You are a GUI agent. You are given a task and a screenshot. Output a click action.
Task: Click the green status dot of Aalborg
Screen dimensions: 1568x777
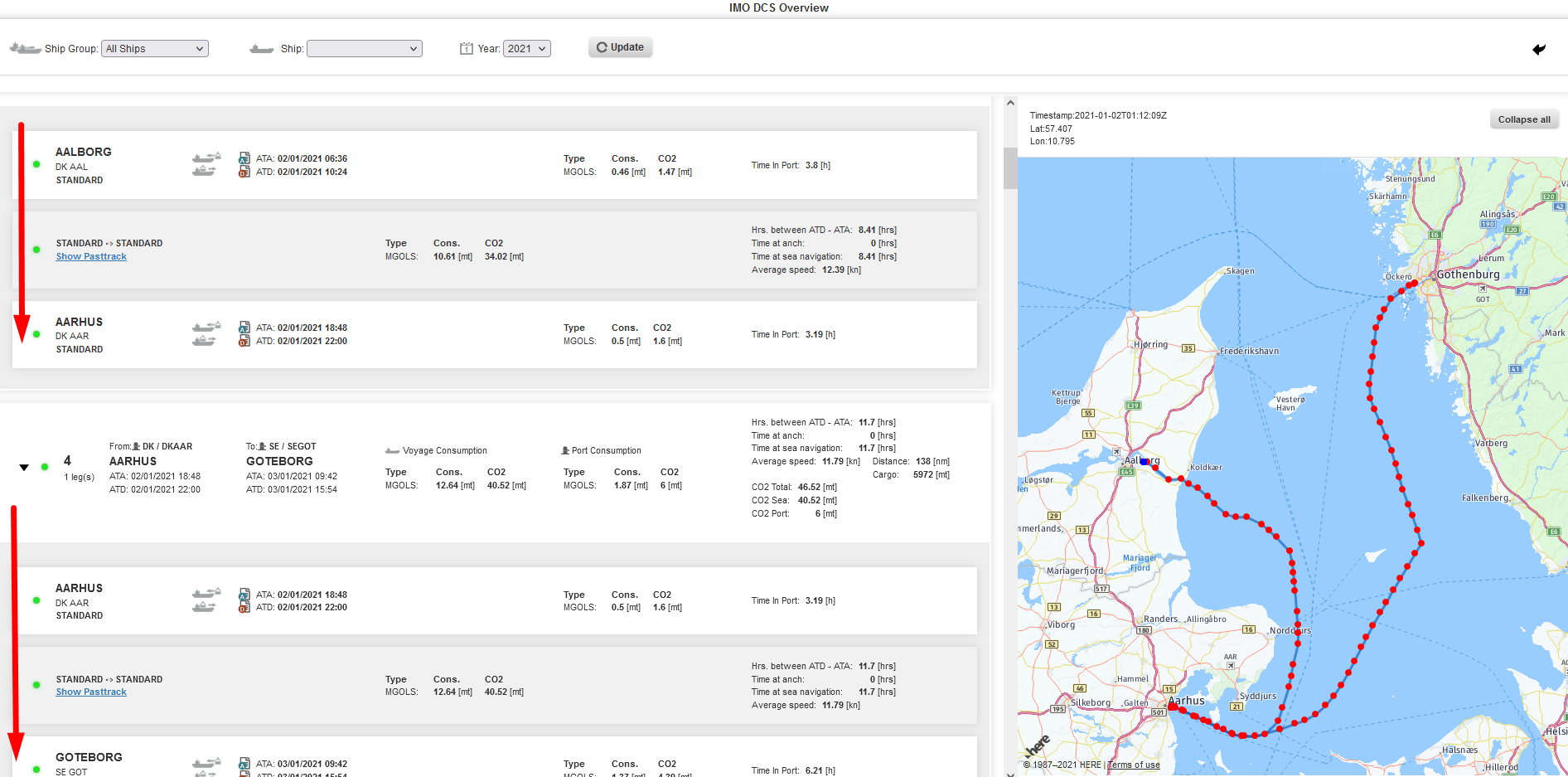tap(36, 164)
